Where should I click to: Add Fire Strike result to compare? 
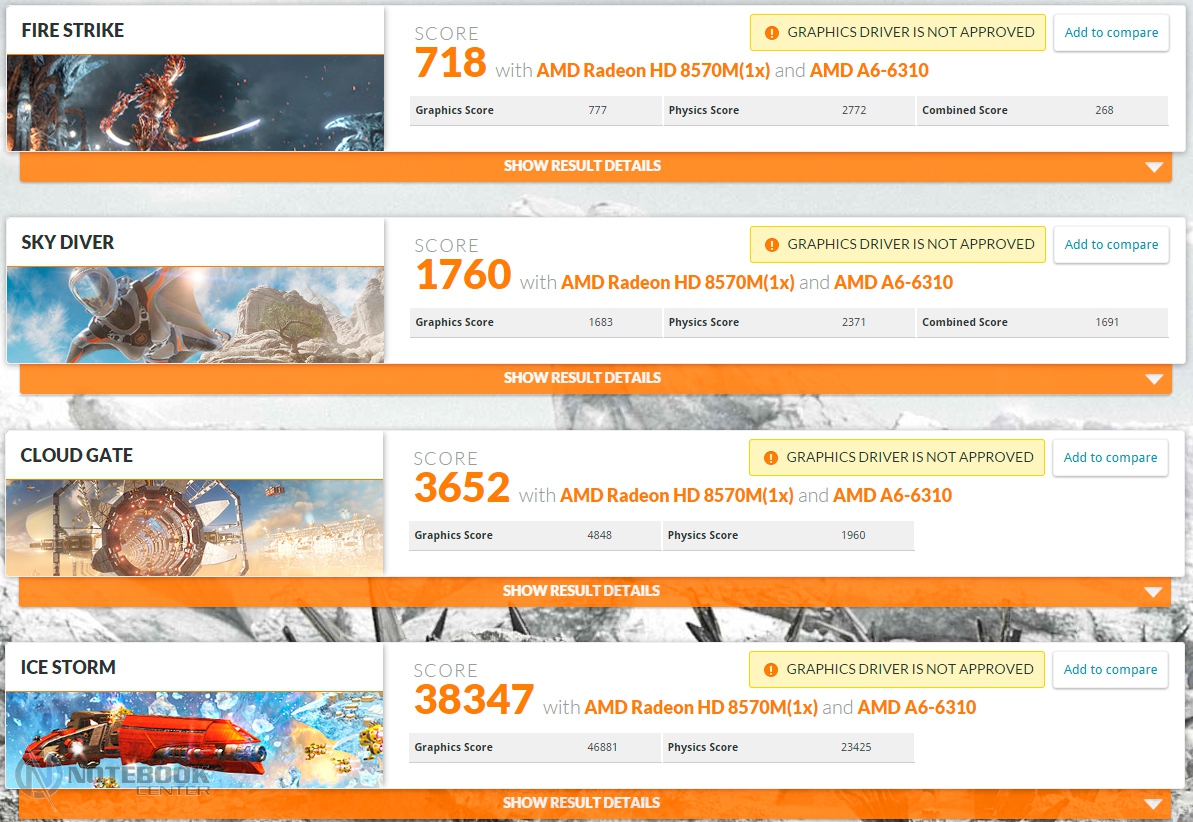[x=1111, y=33]
